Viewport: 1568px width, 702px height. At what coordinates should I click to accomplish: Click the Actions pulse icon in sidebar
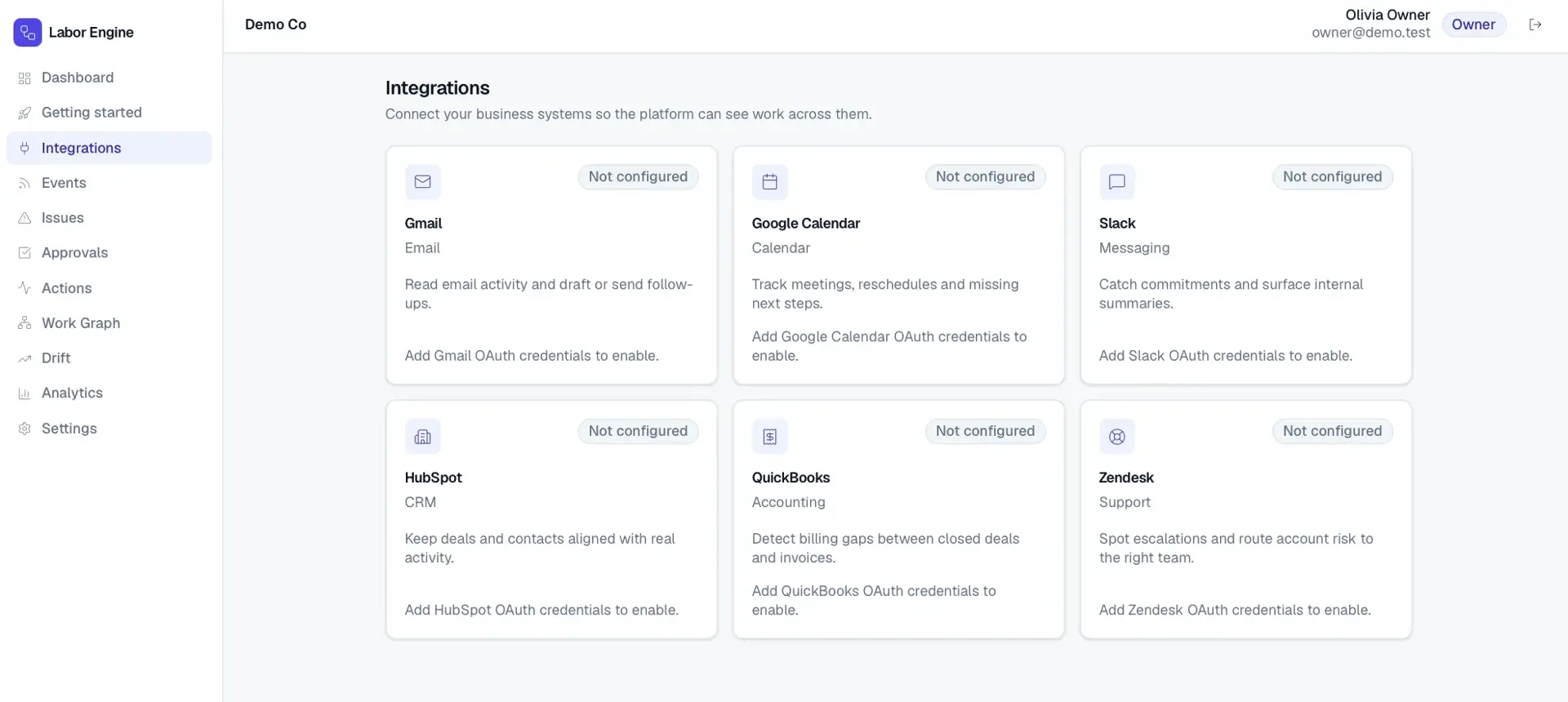point(24,288)
